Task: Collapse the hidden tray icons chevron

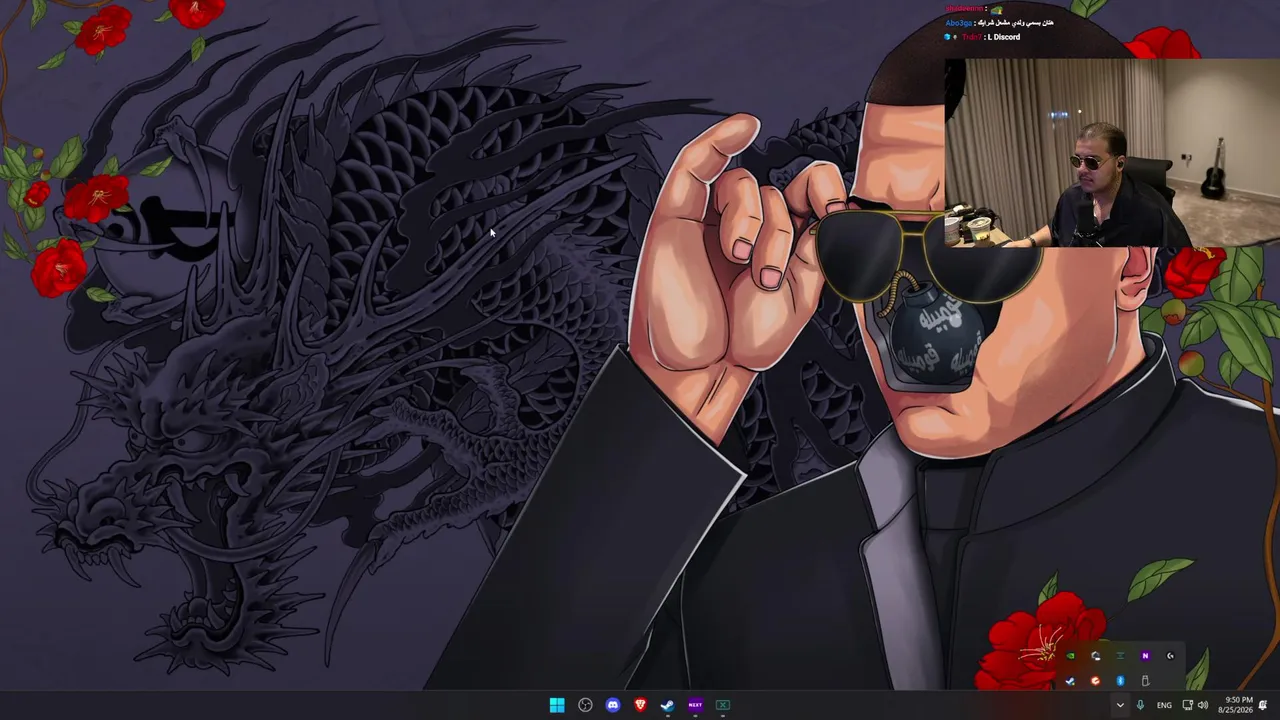Action: (1120, 705)
